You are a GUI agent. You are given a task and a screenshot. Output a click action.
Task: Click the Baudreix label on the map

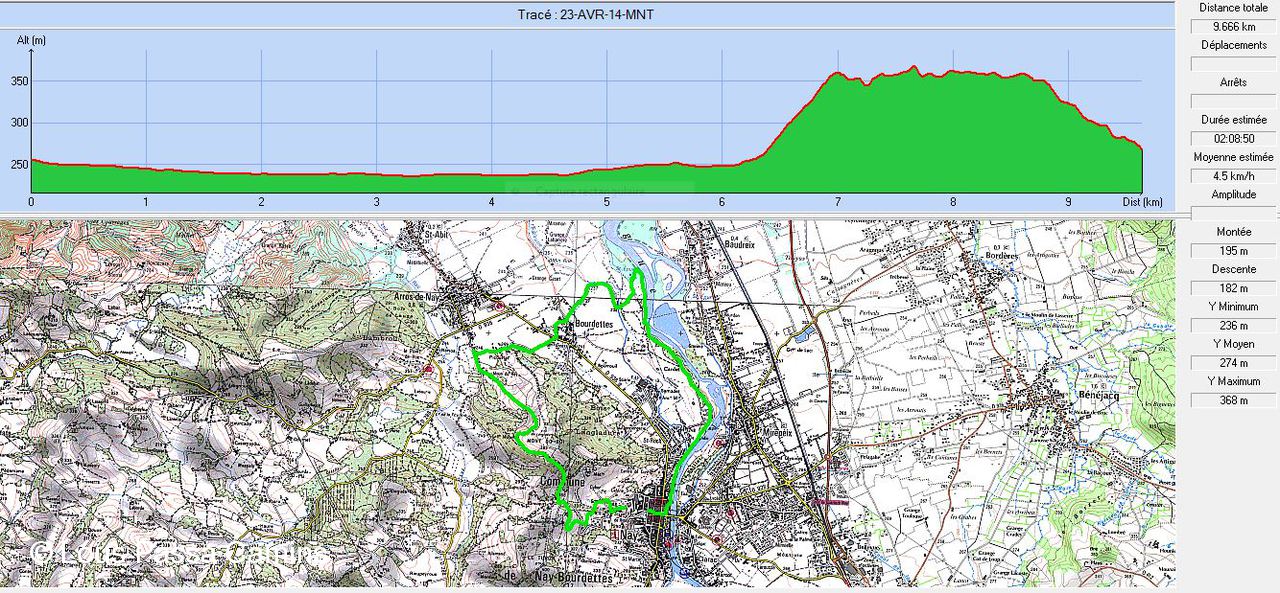738,241
